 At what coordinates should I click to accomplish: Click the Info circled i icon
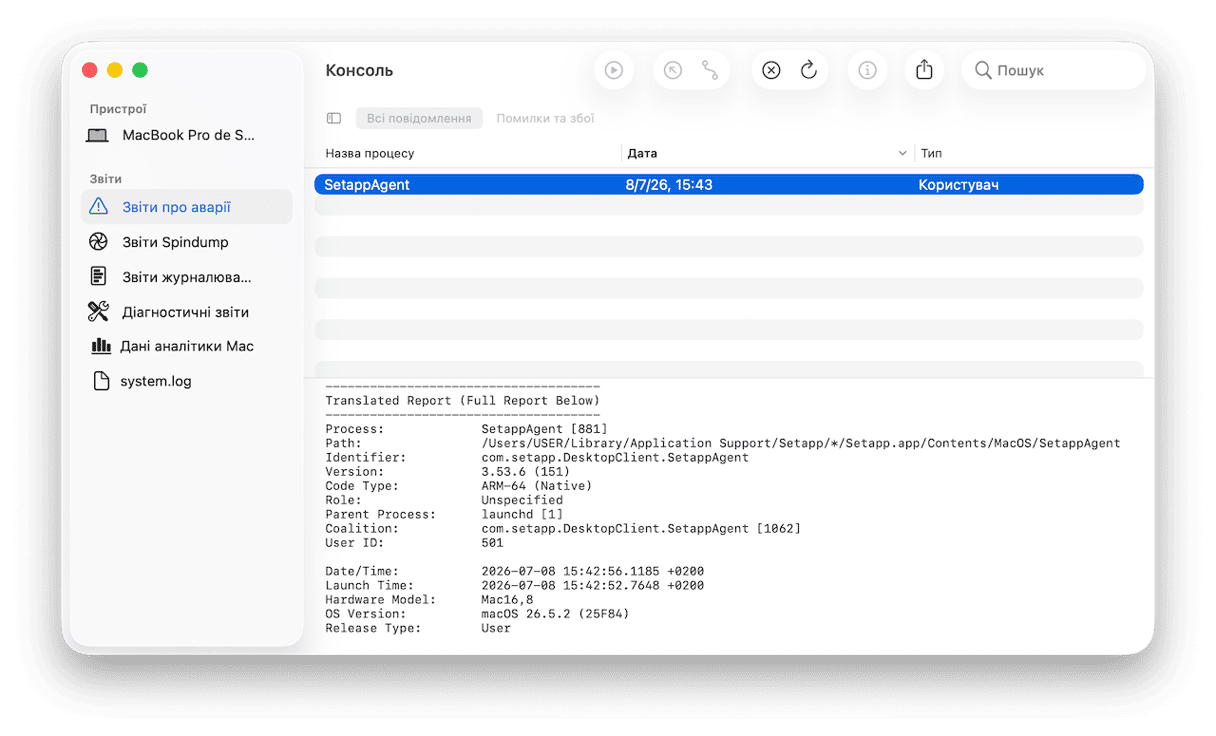click(x=867, y=70)
